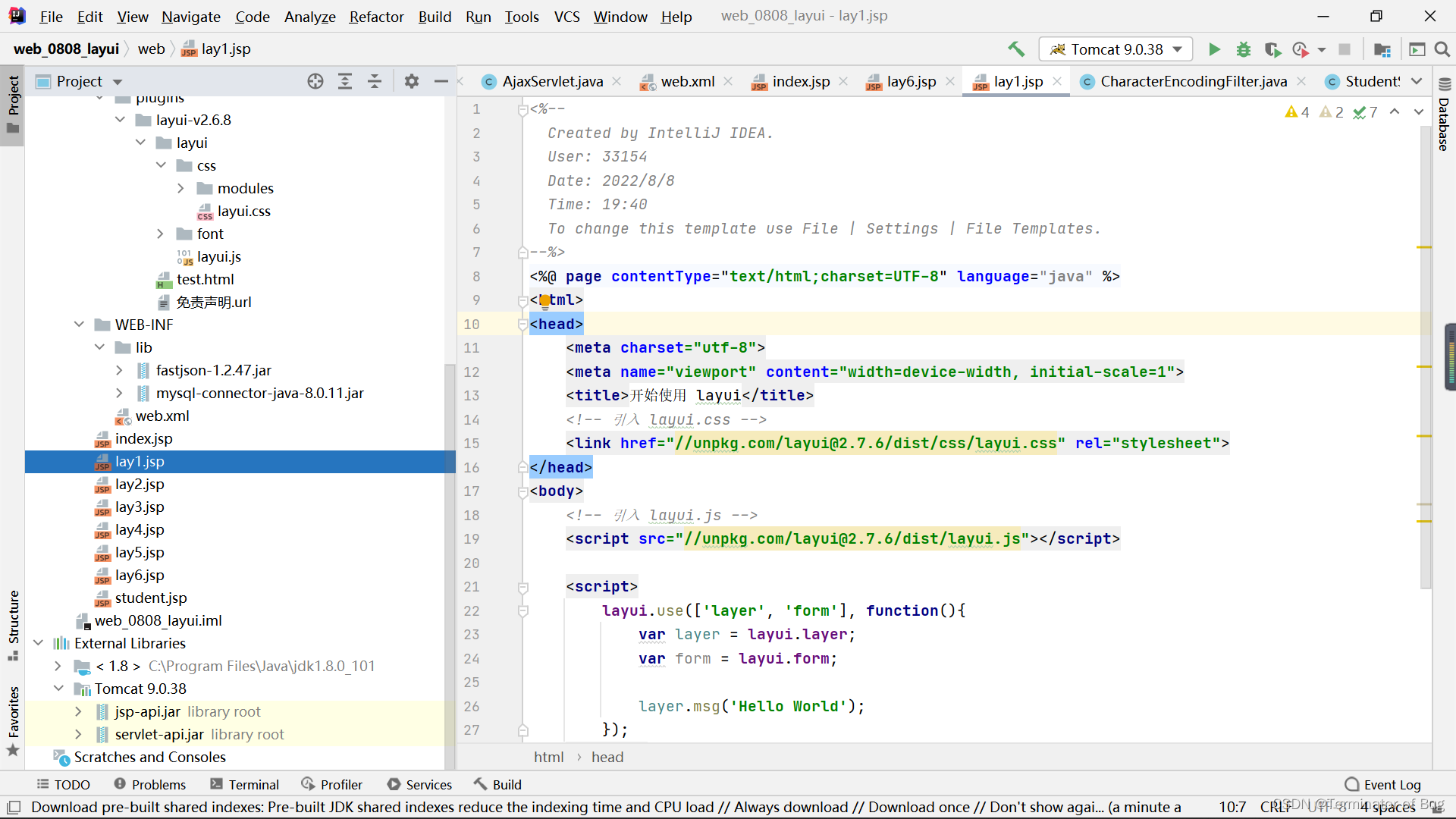Image resolution: width=1456 pixels, height=819 pixels.
Task: Click the Run button to start Tomcat
Action: (x=1214, y=48)
